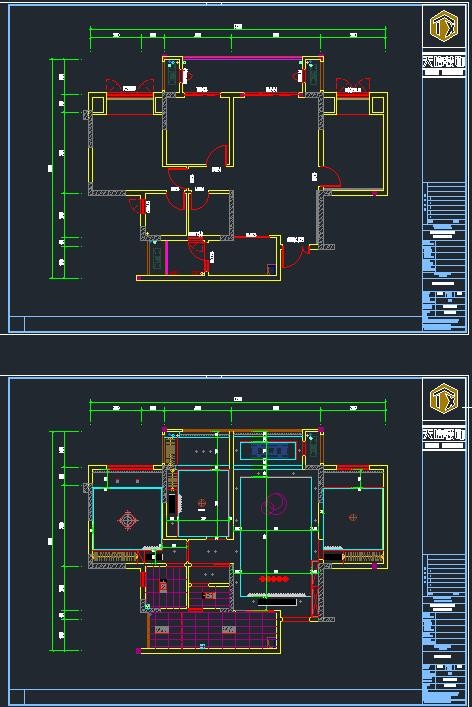The image size is (472, 707).
Task: Select the cyan ceiling outline in the left bedroom
Action: click(127, 519)
